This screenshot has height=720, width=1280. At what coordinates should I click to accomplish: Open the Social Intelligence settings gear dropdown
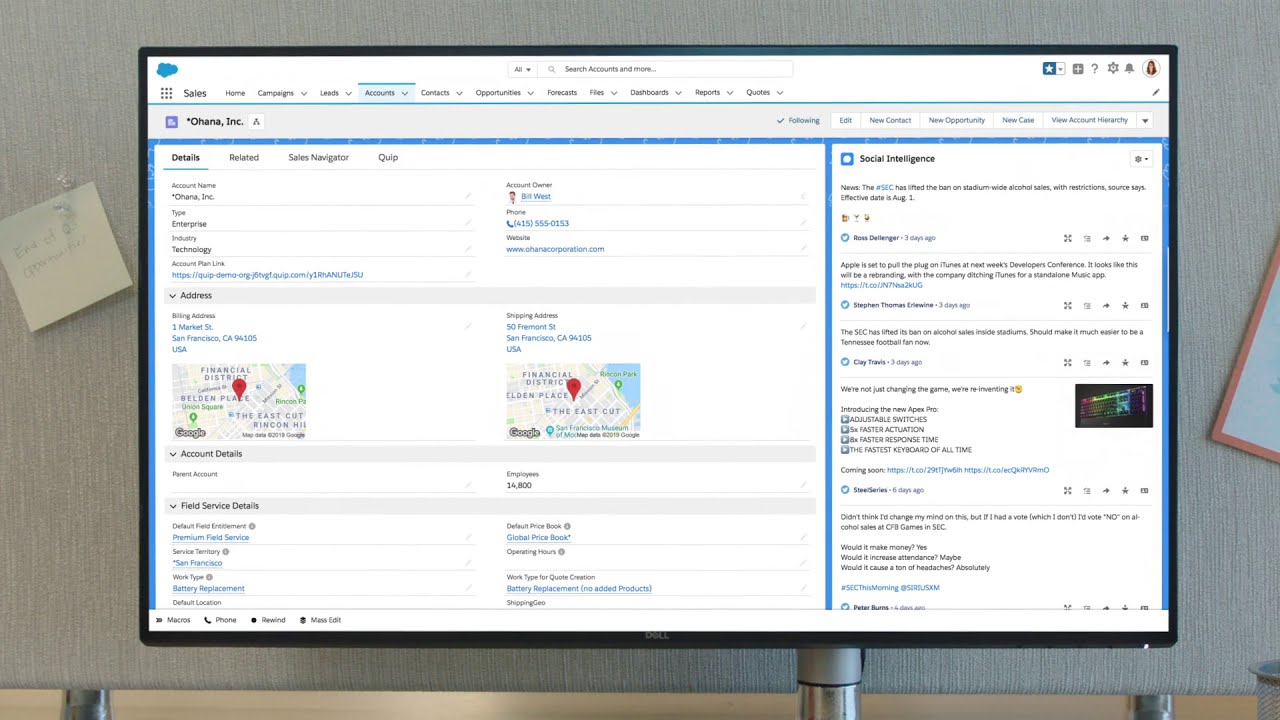[1140, 159]
